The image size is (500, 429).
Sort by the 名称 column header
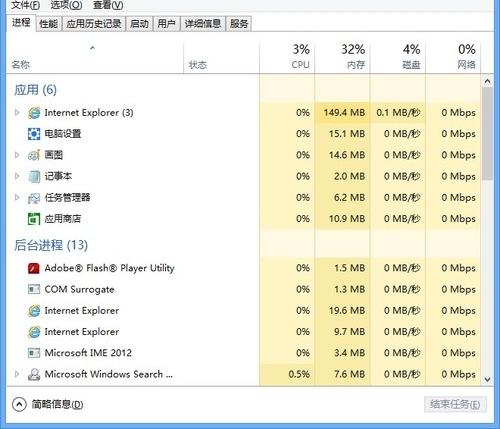[95, 57]
